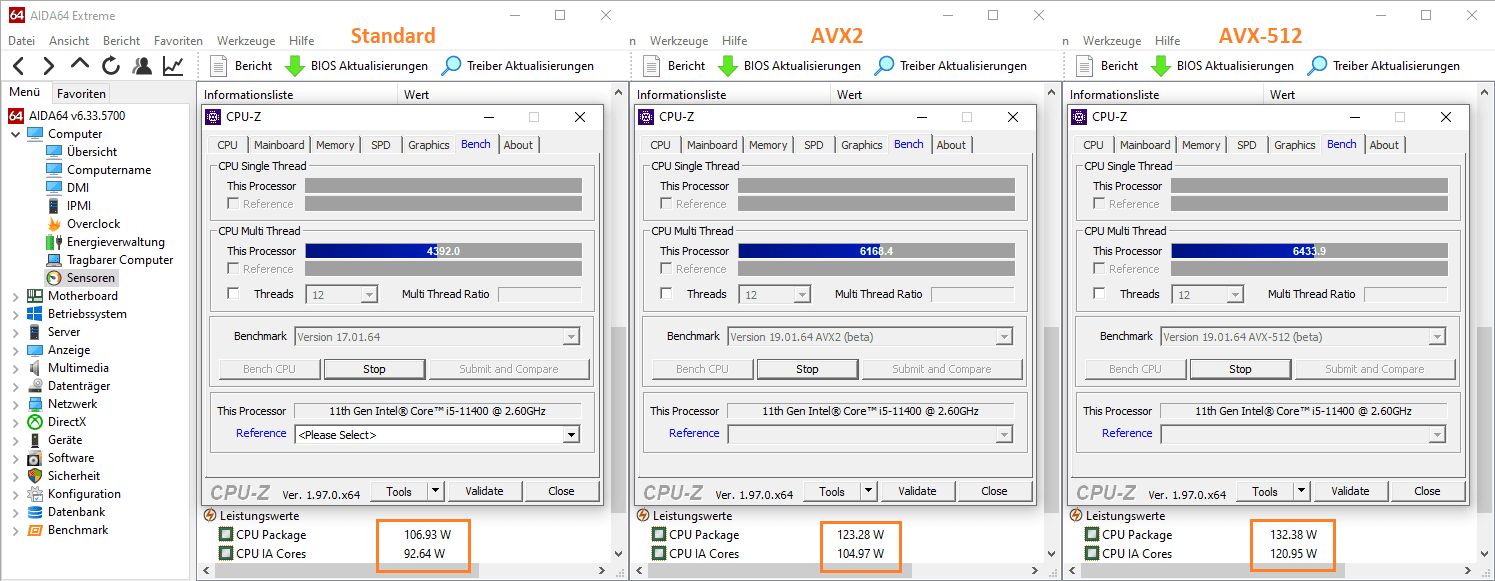Image resolution: width=1495 pixels, height=581 pixels.
Task: Switch to Memory tab in Standard CPU-Z
Action: click(335, 145)
